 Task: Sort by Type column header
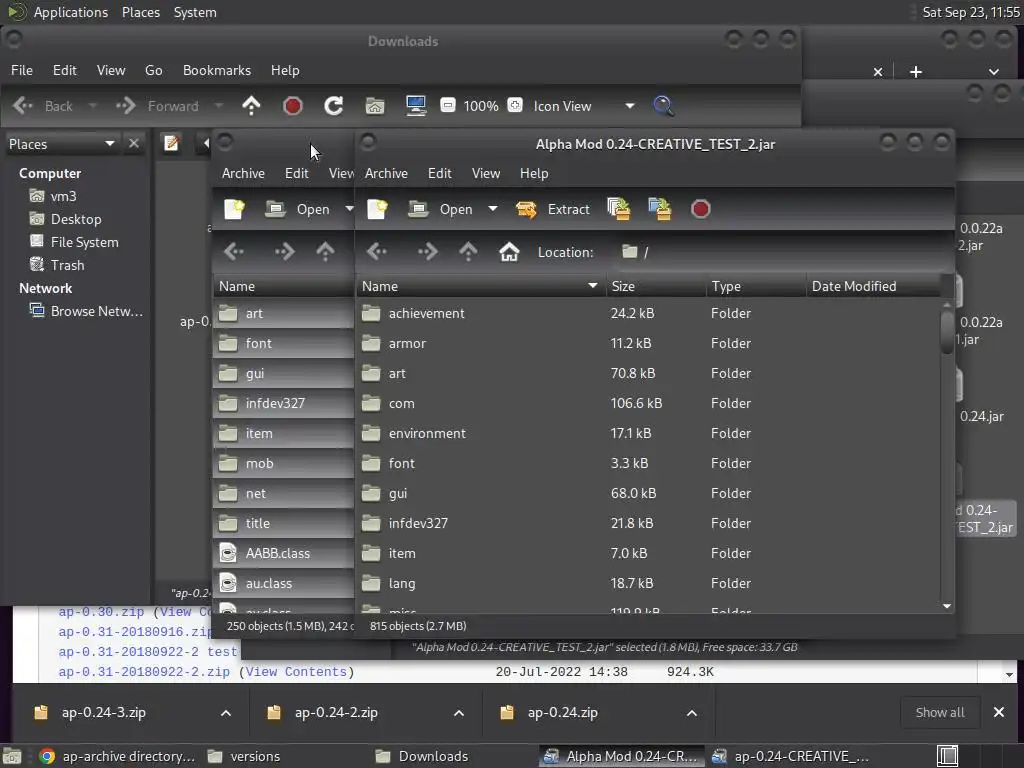click(x=756, y=286)
